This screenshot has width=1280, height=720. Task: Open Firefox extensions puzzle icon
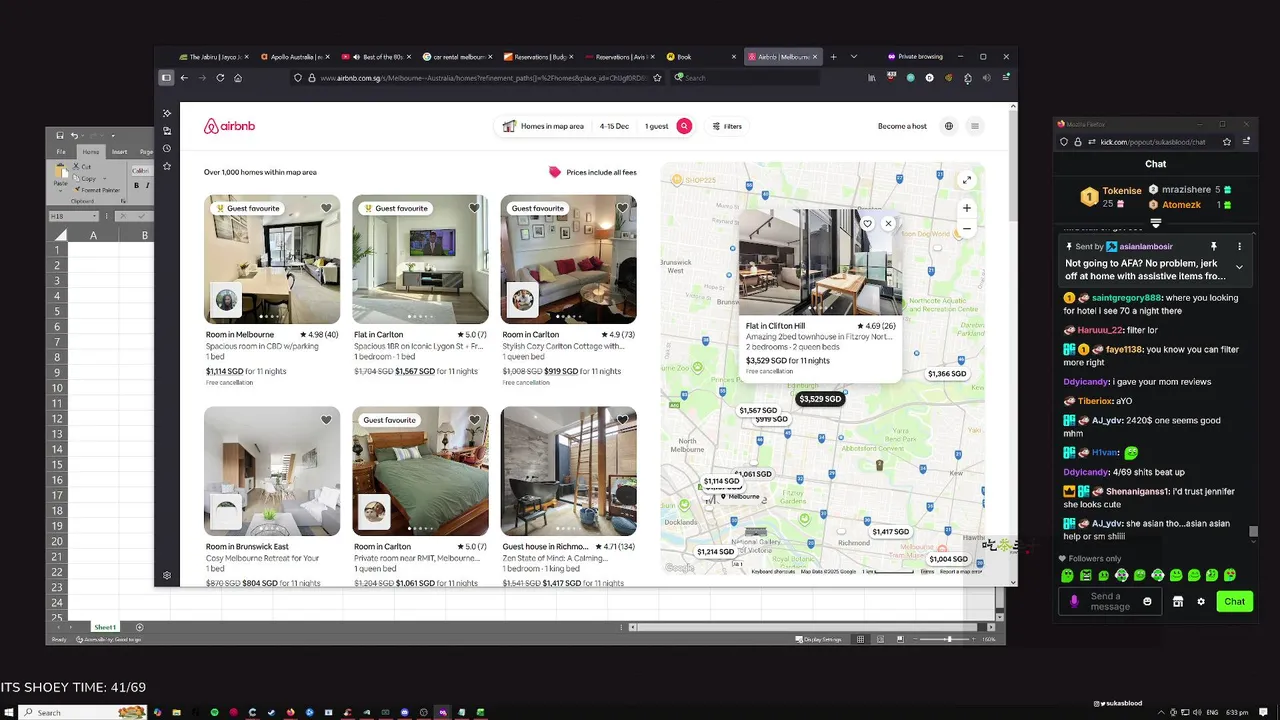pyautogui.click(x=967, y=78)
